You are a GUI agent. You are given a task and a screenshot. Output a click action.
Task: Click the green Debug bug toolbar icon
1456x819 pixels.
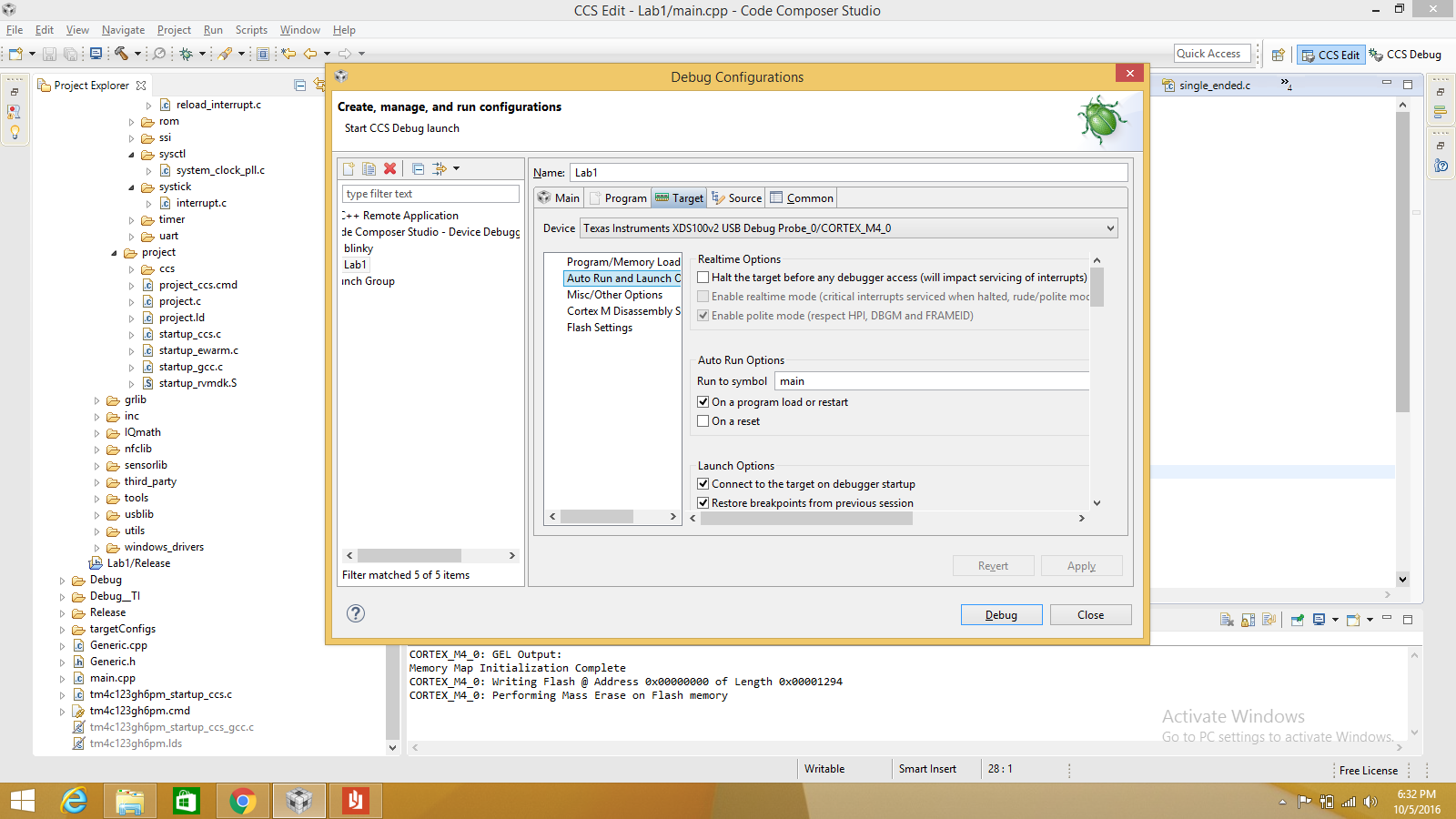pyautogui.click(x=186, y=54)
